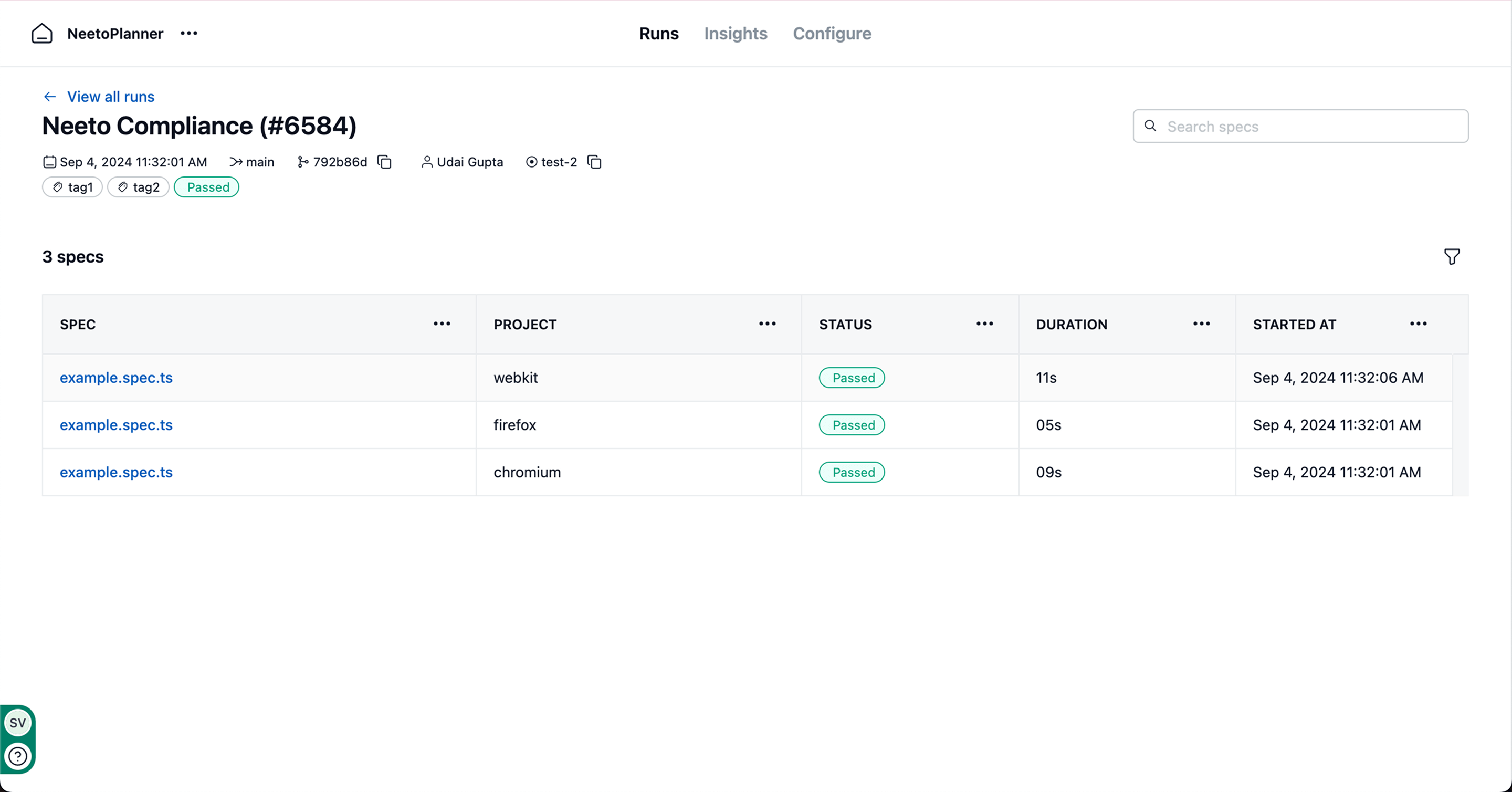Open the NeetoPlanner three-dot menu
The image size is (1512, 792).
point(189,34)
